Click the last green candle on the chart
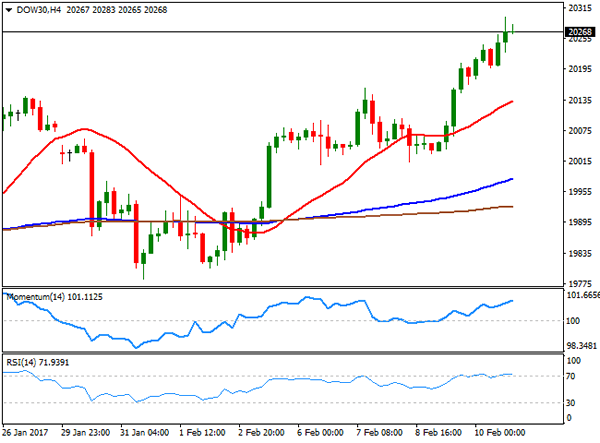 click(x=512, y=29)
